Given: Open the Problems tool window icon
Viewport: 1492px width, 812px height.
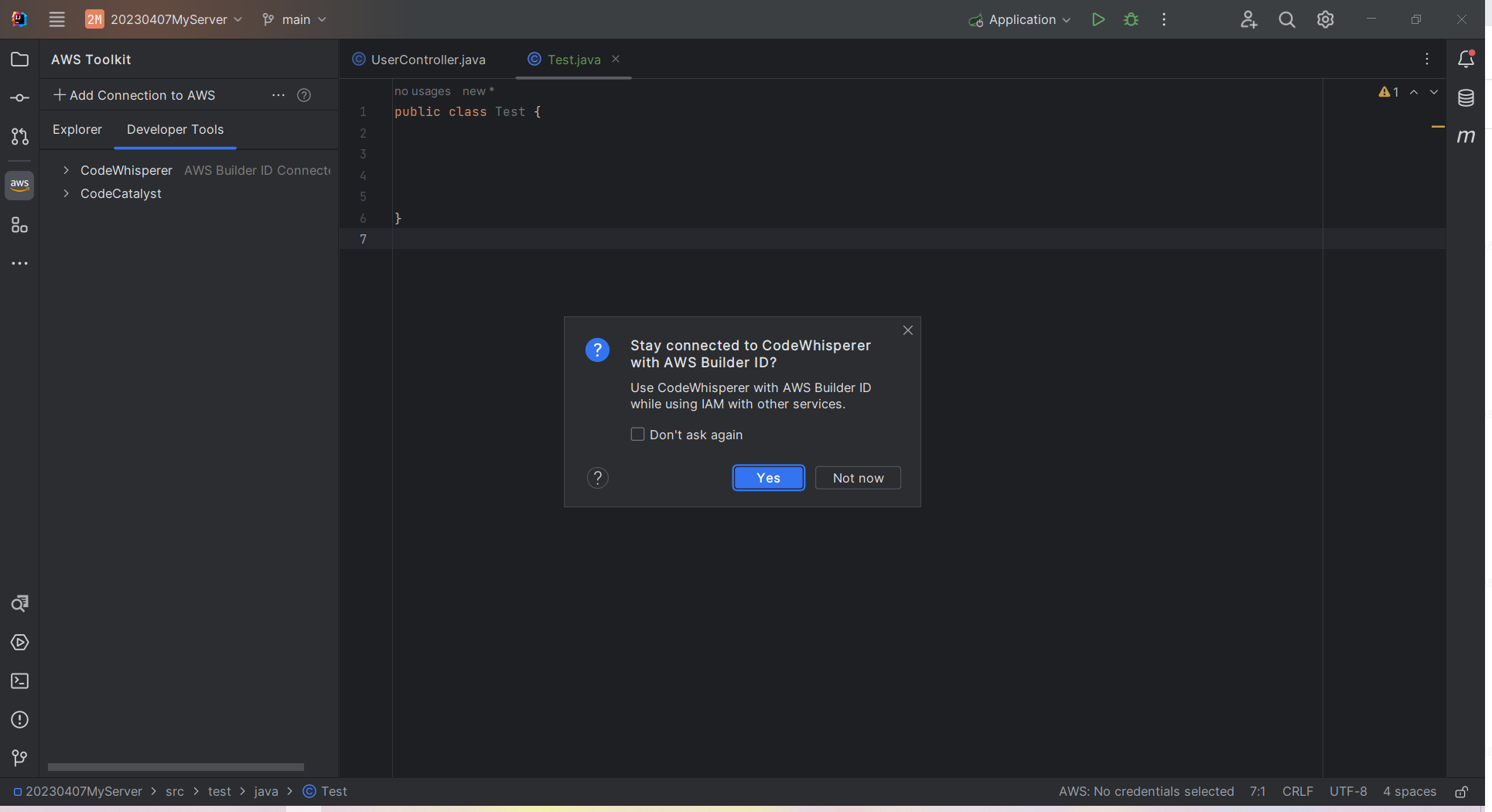Looking at the screenshot, I should [x=19, y=719].
